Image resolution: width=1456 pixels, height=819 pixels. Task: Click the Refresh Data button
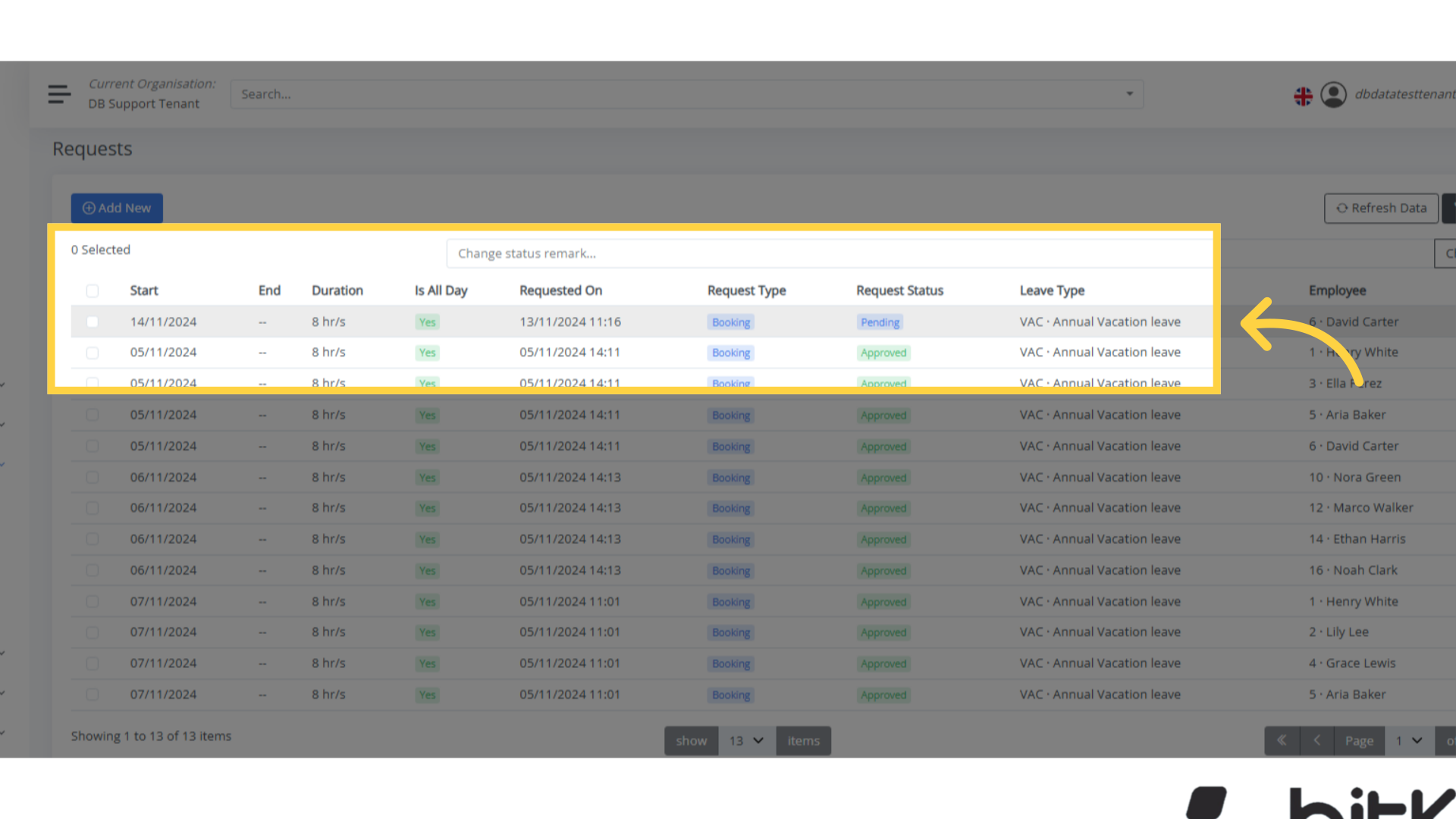click(x=1381, y=208)
